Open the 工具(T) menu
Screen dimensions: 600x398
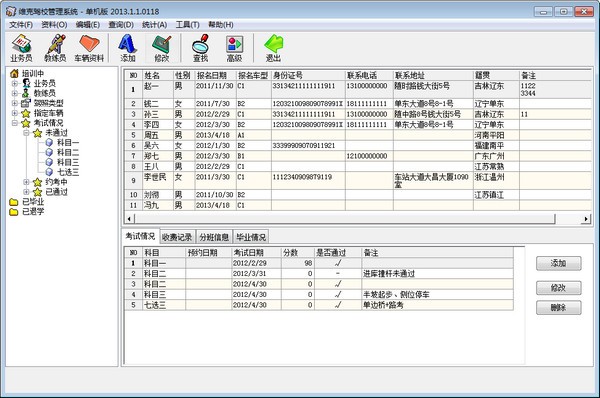click(188, 25)
